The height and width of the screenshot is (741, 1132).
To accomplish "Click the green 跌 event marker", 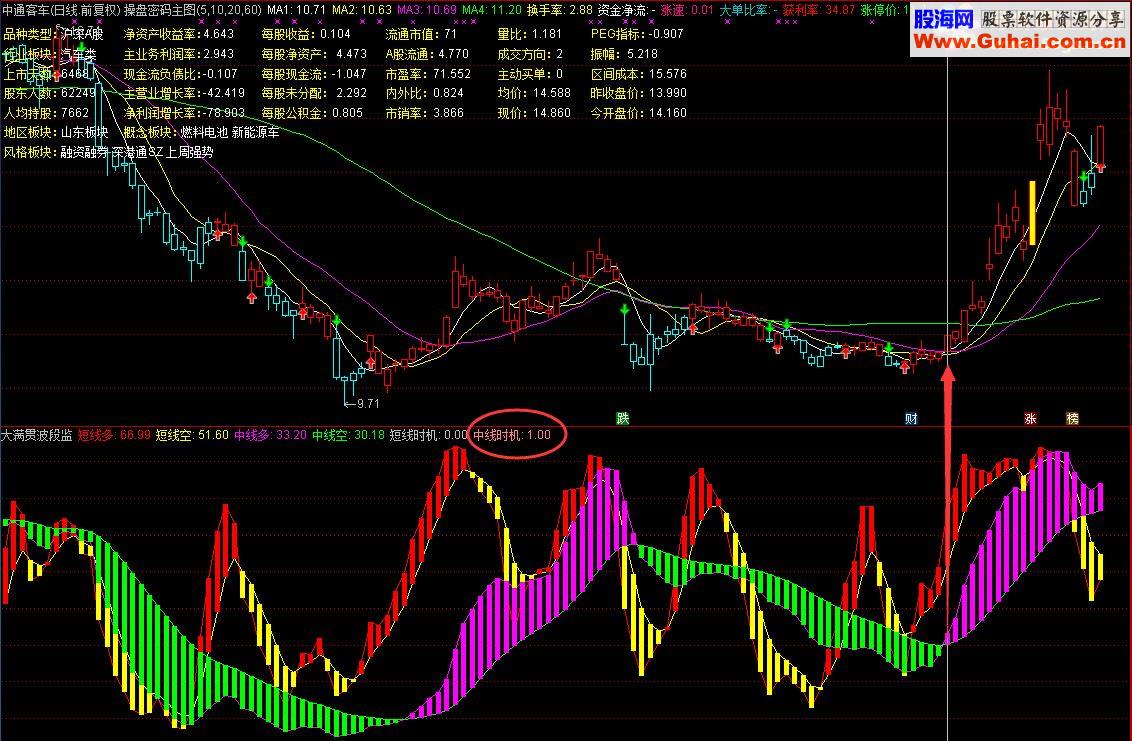I will [x=623, y=418].
